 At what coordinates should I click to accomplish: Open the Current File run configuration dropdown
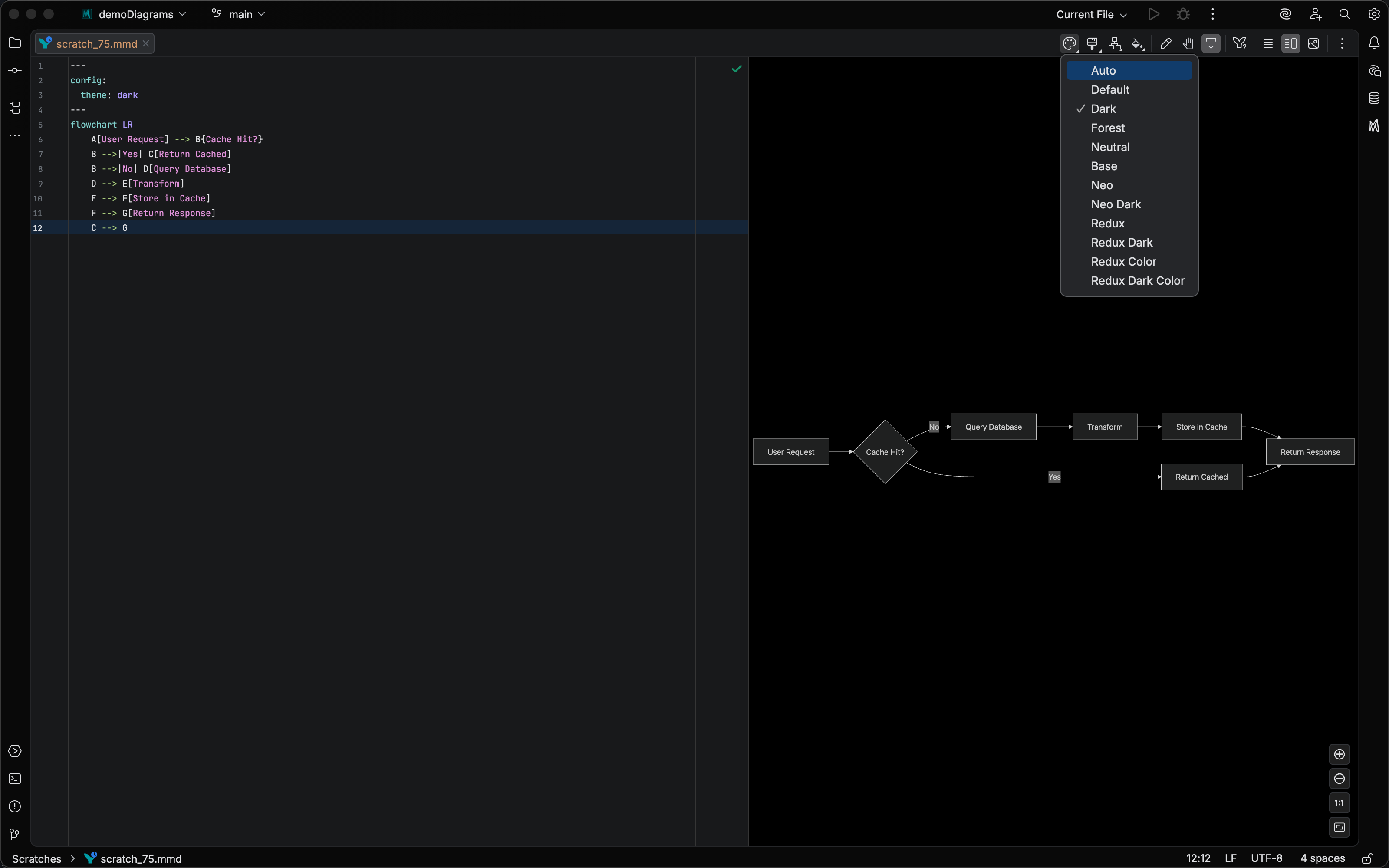(1089, 14)
